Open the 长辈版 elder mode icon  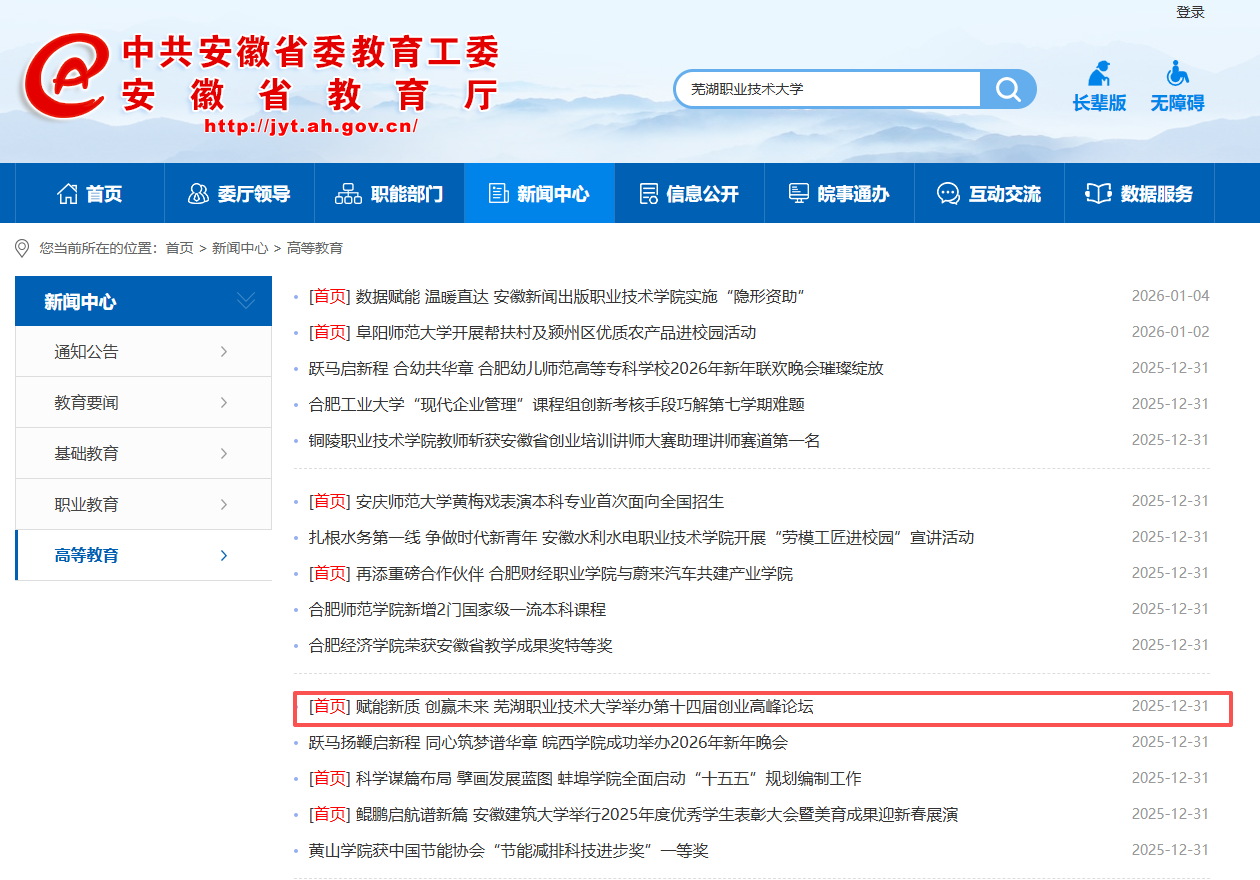click(x=1100, y=74)
